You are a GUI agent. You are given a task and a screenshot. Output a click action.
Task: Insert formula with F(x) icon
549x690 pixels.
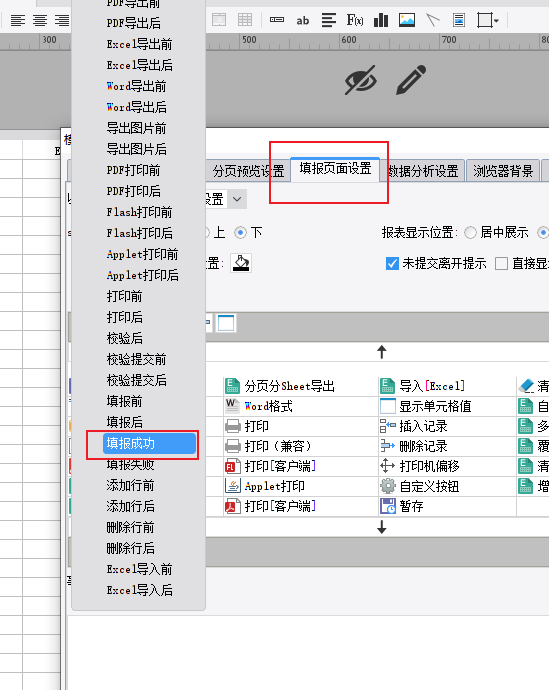tap(355, 20)
